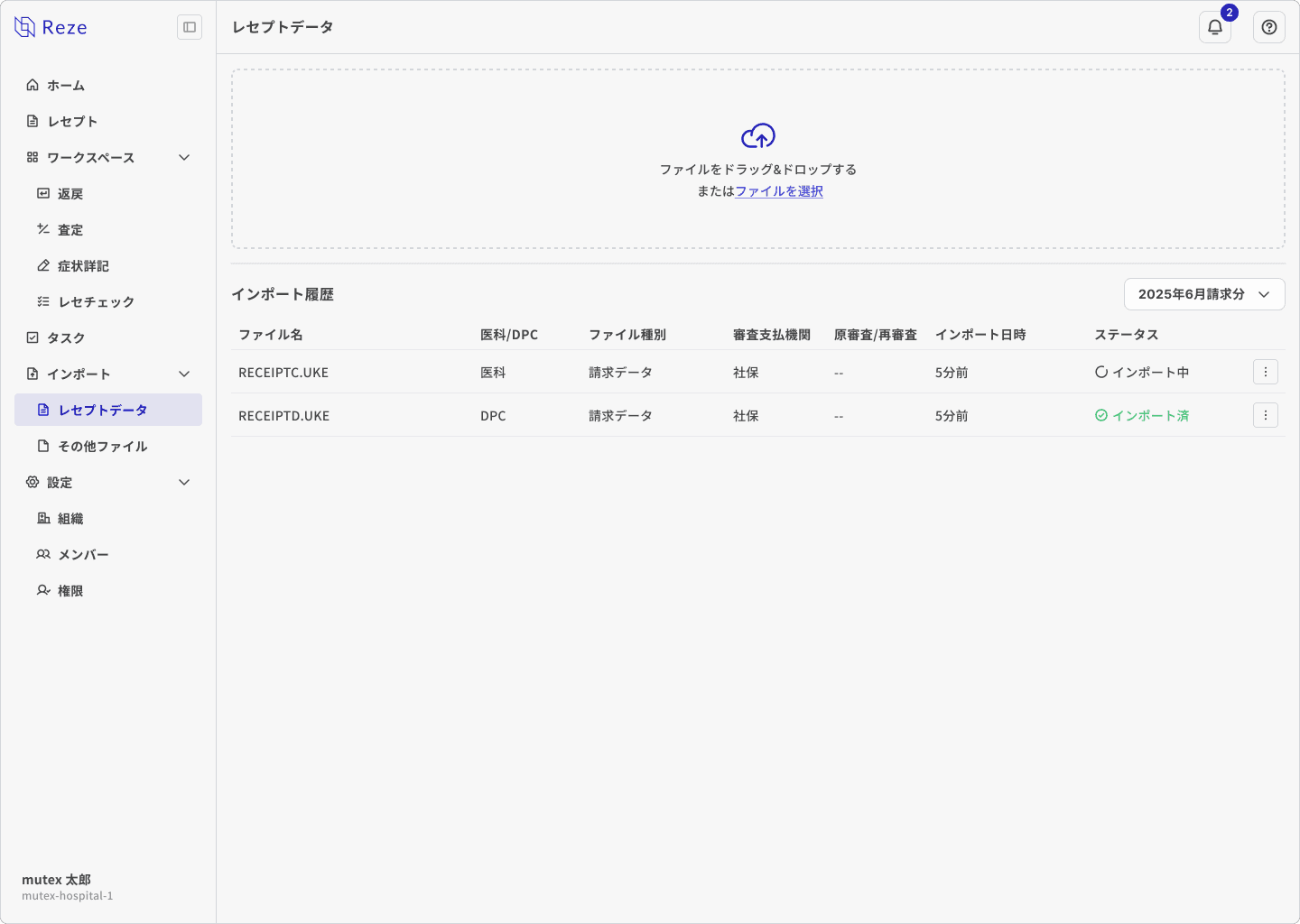The image size is (1300, 924).
Task: Click the レセチェック checklist icon
Action: point(43,301)
